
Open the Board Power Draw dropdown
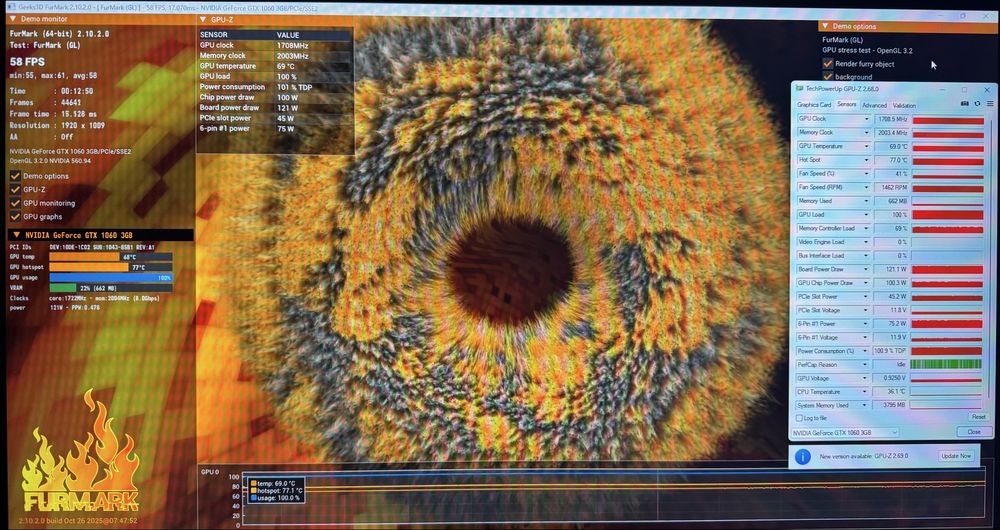866,270
